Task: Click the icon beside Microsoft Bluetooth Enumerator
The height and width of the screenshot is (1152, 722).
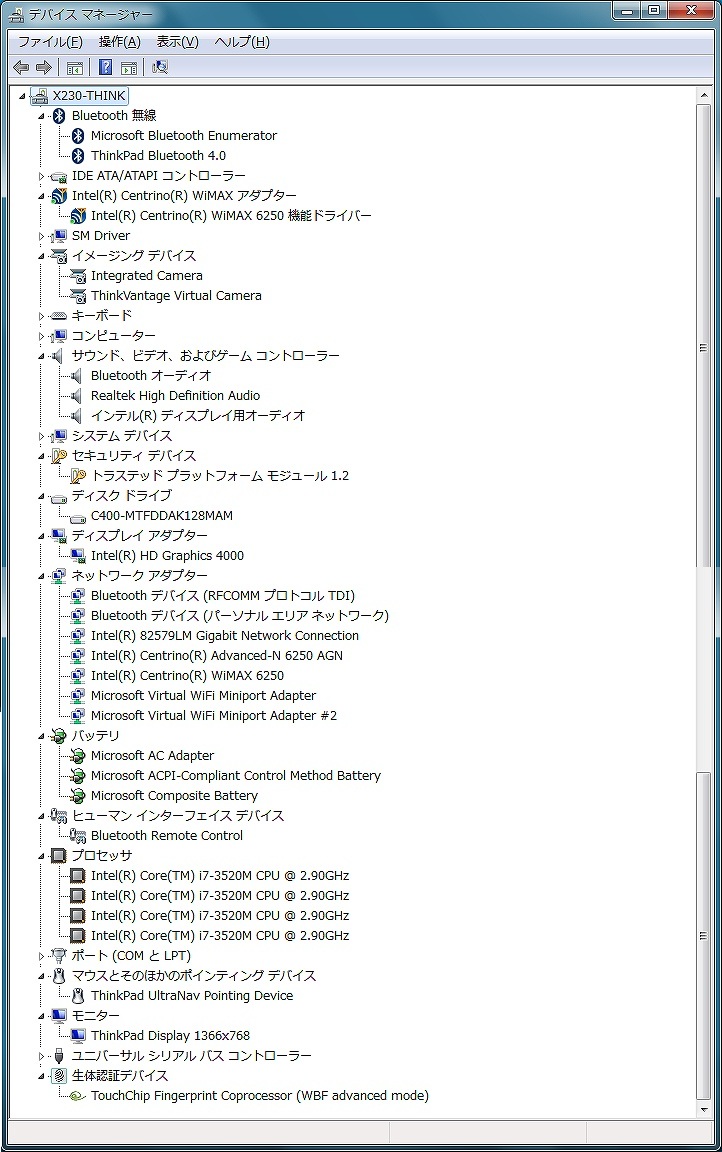Action: pos(78,136)
